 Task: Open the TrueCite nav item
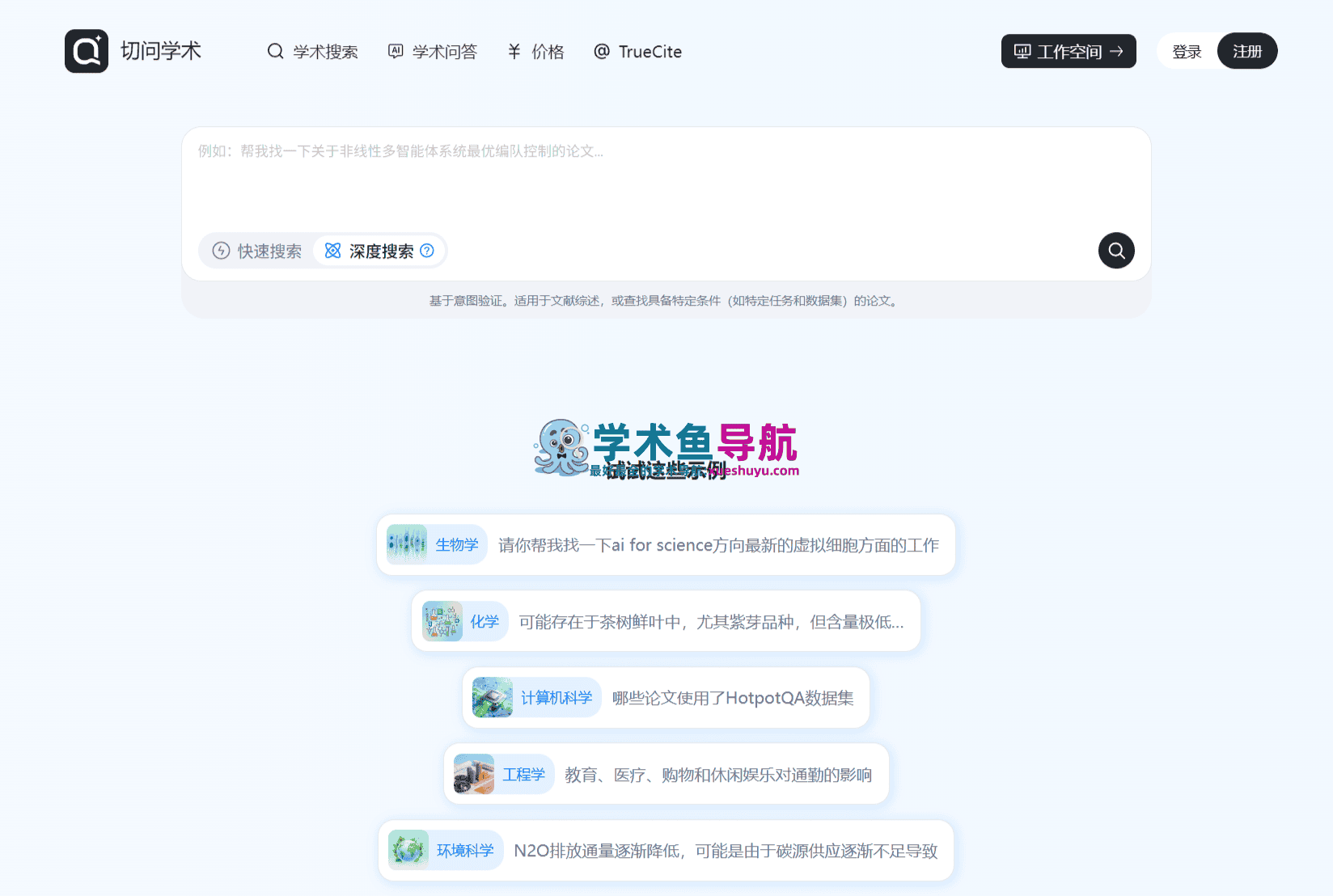637,52
